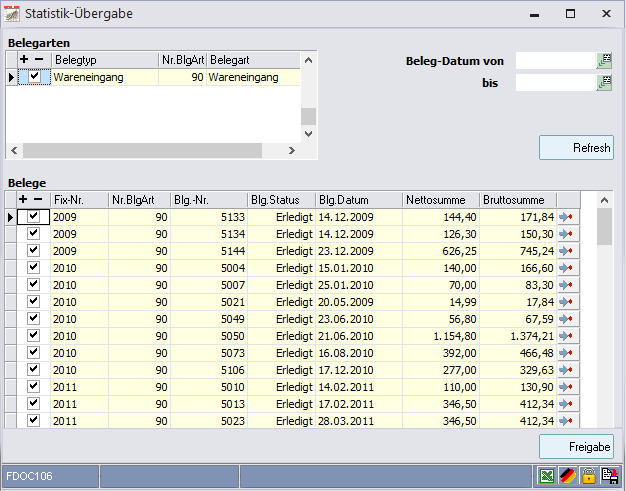626x491 pixels.
Task: Select Nettosumme cell 626,25
Action: 441,251
